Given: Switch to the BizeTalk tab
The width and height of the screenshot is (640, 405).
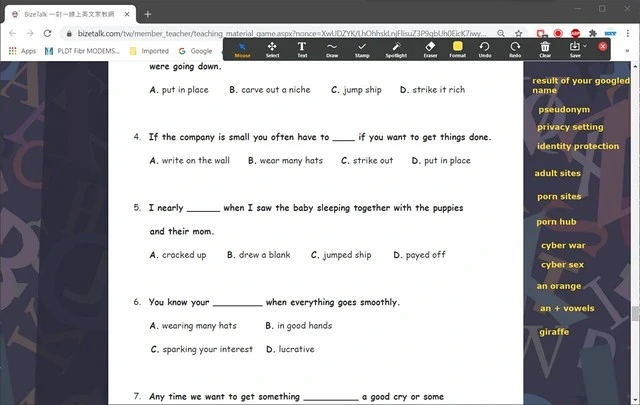Looking at the screenshot, I should pyautogui.click(x=69, y=14).
